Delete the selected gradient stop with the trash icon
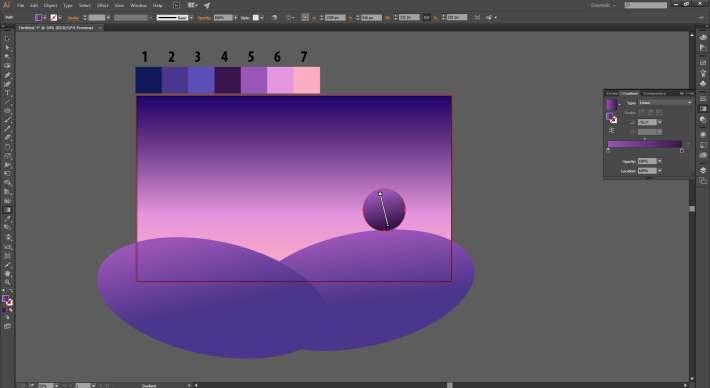The image size is (710, 388). click(689, 145)
